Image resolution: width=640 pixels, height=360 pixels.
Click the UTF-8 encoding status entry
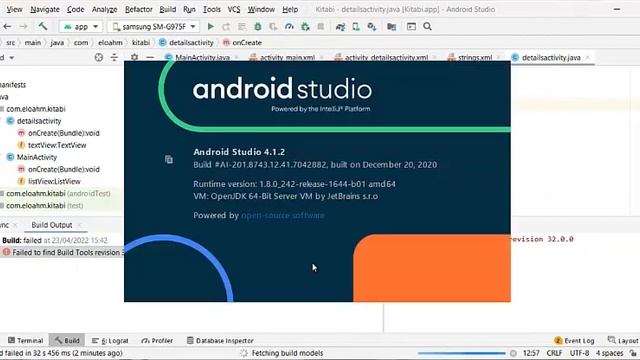coord(579,353)
